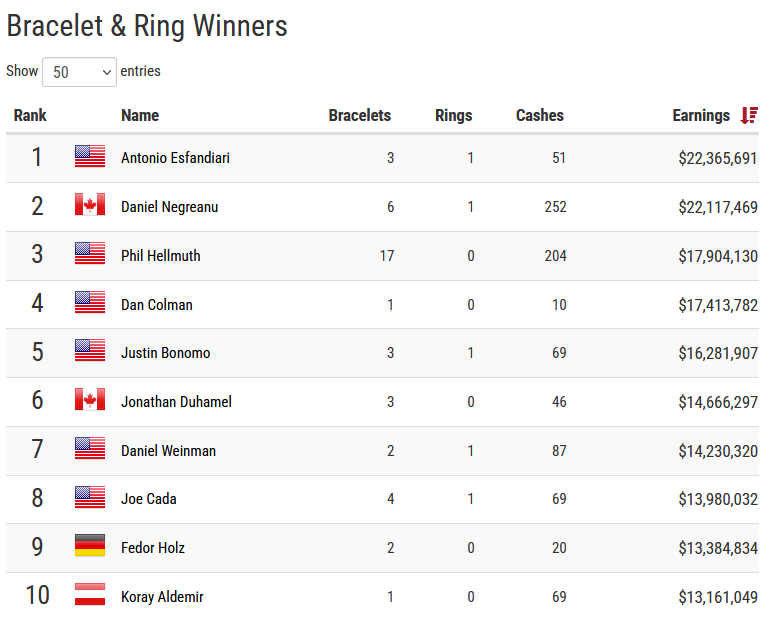The height and width of the screenshot is (617, 773).
Task: Open Phil Hellmuth player link
Action: point(161,256)
